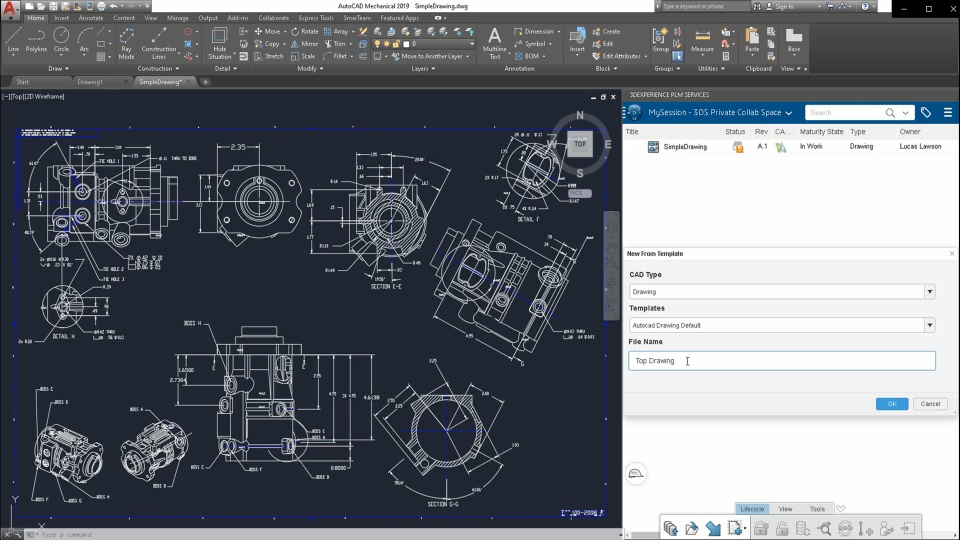
Task: Expand the Templates dropdown list
Action: [x=929, y=325]
